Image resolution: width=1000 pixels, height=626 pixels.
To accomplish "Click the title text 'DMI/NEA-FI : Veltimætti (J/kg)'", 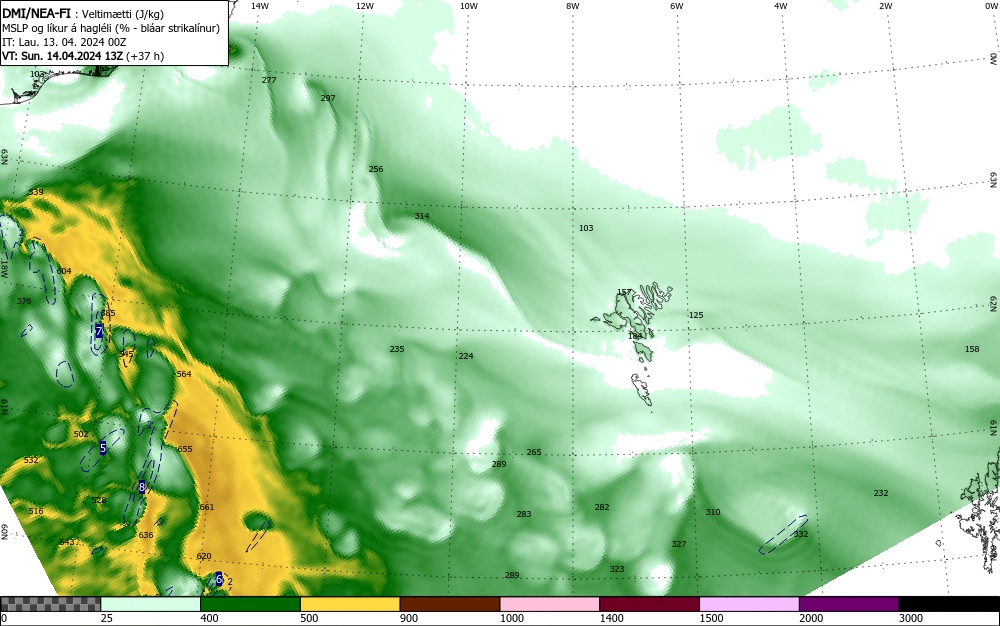I will 83,14.
